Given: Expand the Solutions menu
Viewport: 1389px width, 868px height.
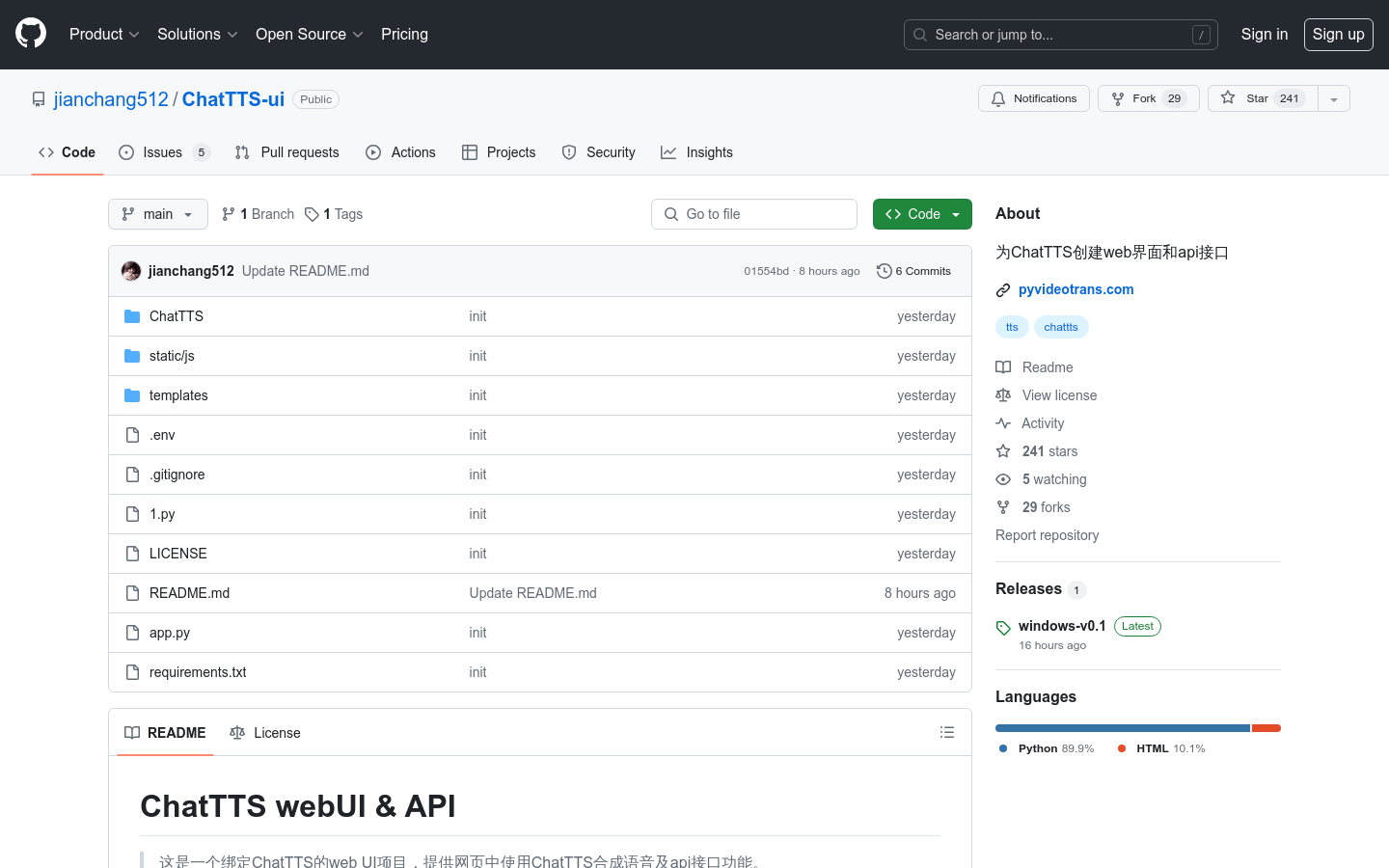Looking at the screenshot, I should coord(197,34).
